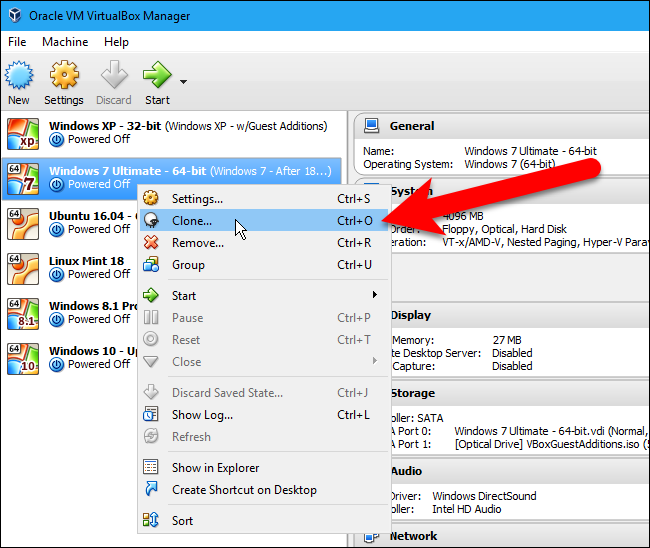
Task: Open the Help menu
Action: click(116, 42)
